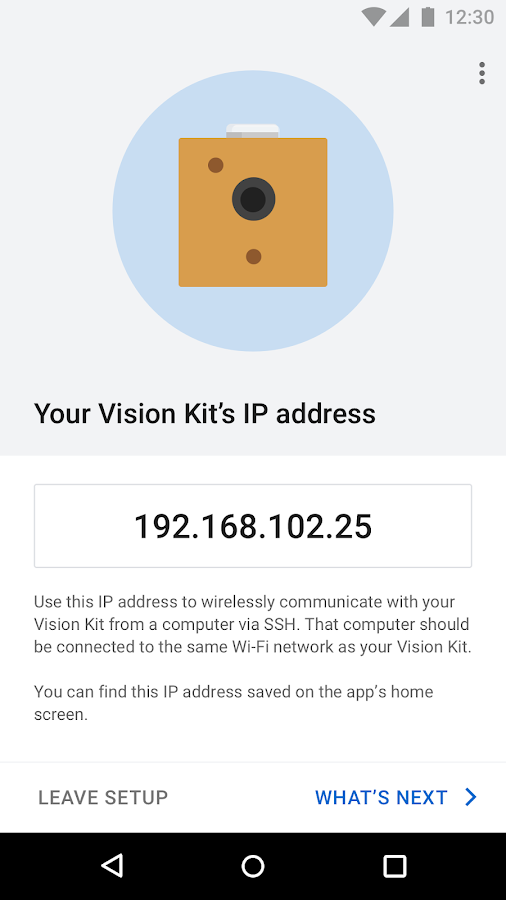Screen dimensions: 506x900
Task: Click the chevron arrow beside What's Next
Action: pyautogui.click(x=471, y=797)
